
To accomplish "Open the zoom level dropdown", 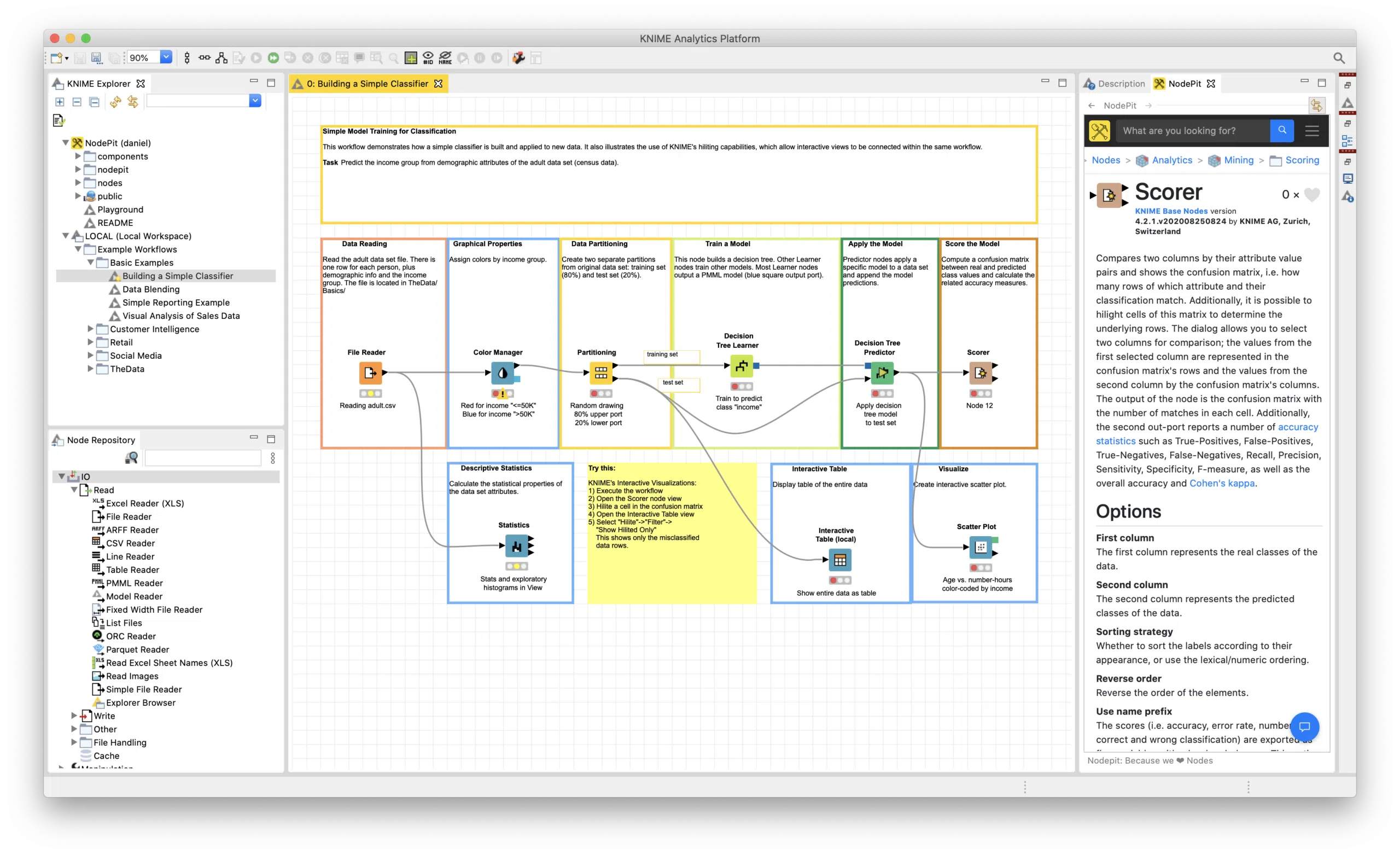I will pos(165,57).
